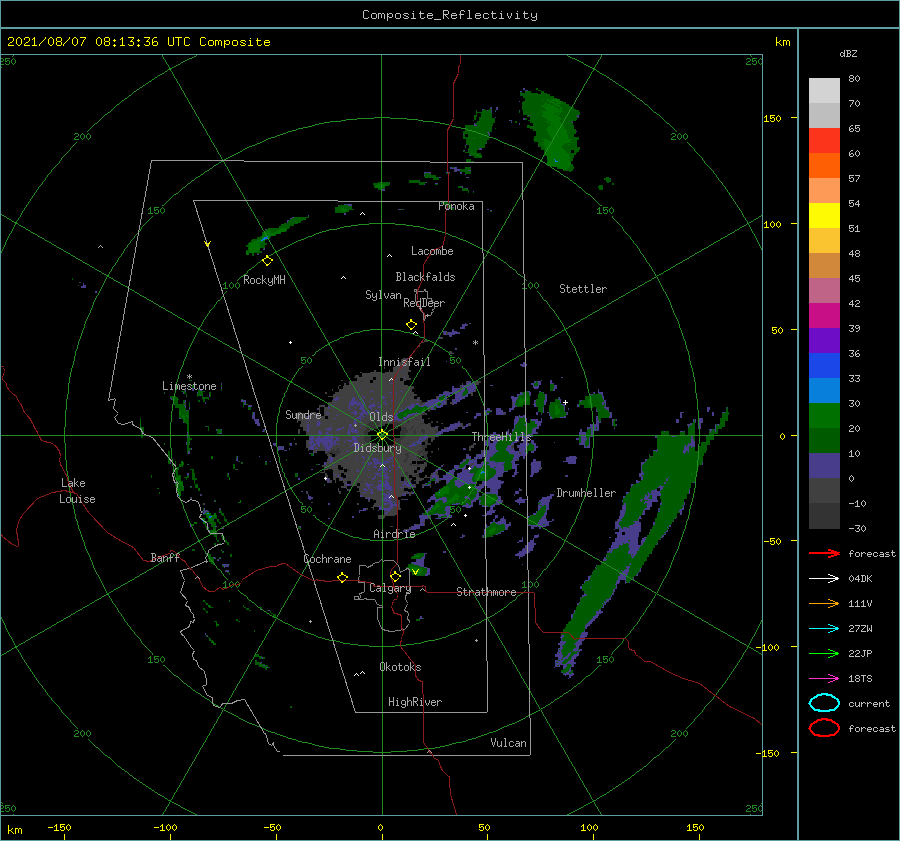Click the Sundre town label
Screen dimensions: 900x841
tap(303, 414)
